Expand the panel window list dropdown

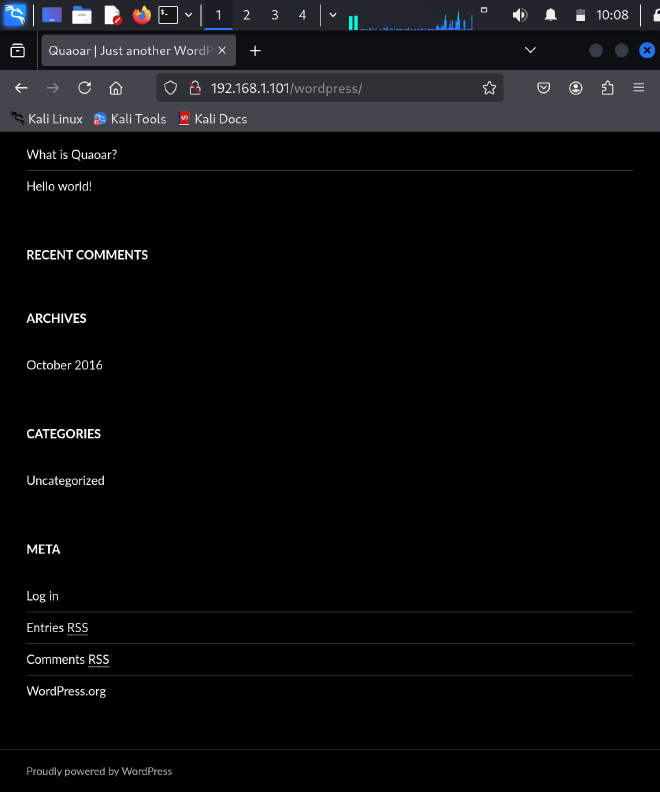tap(333, 15)
